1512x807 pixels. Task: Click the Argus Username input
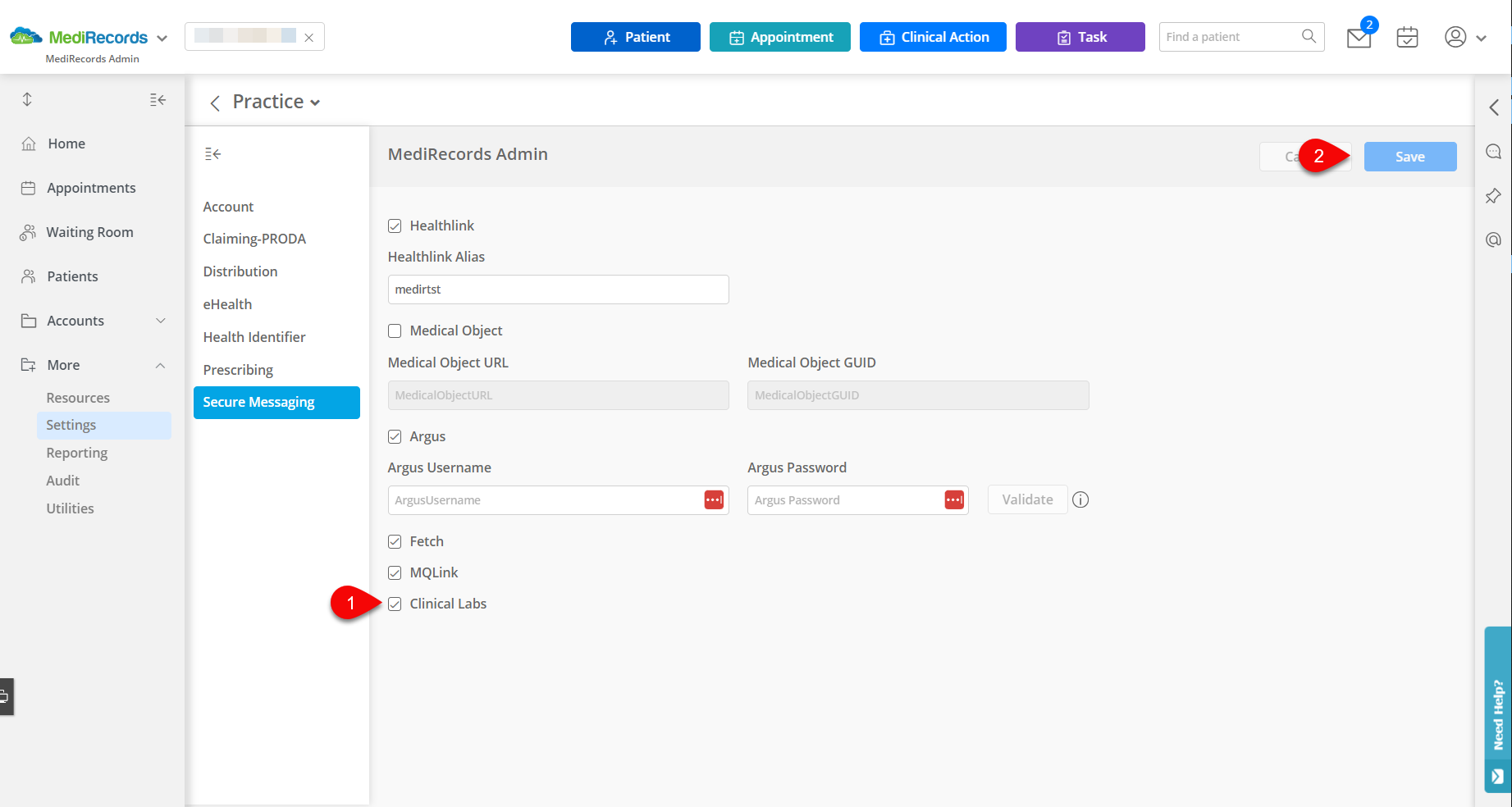(558, 500)
